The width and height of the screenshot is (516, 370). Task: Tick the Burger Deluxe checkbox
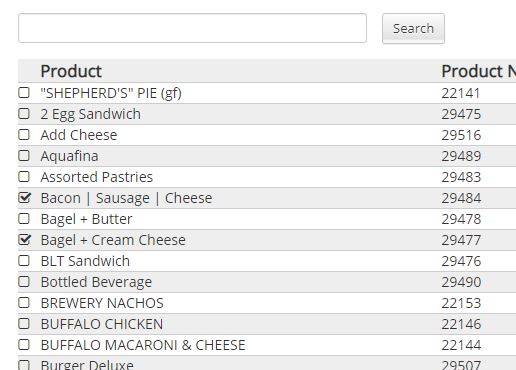[x=24, y=365]
